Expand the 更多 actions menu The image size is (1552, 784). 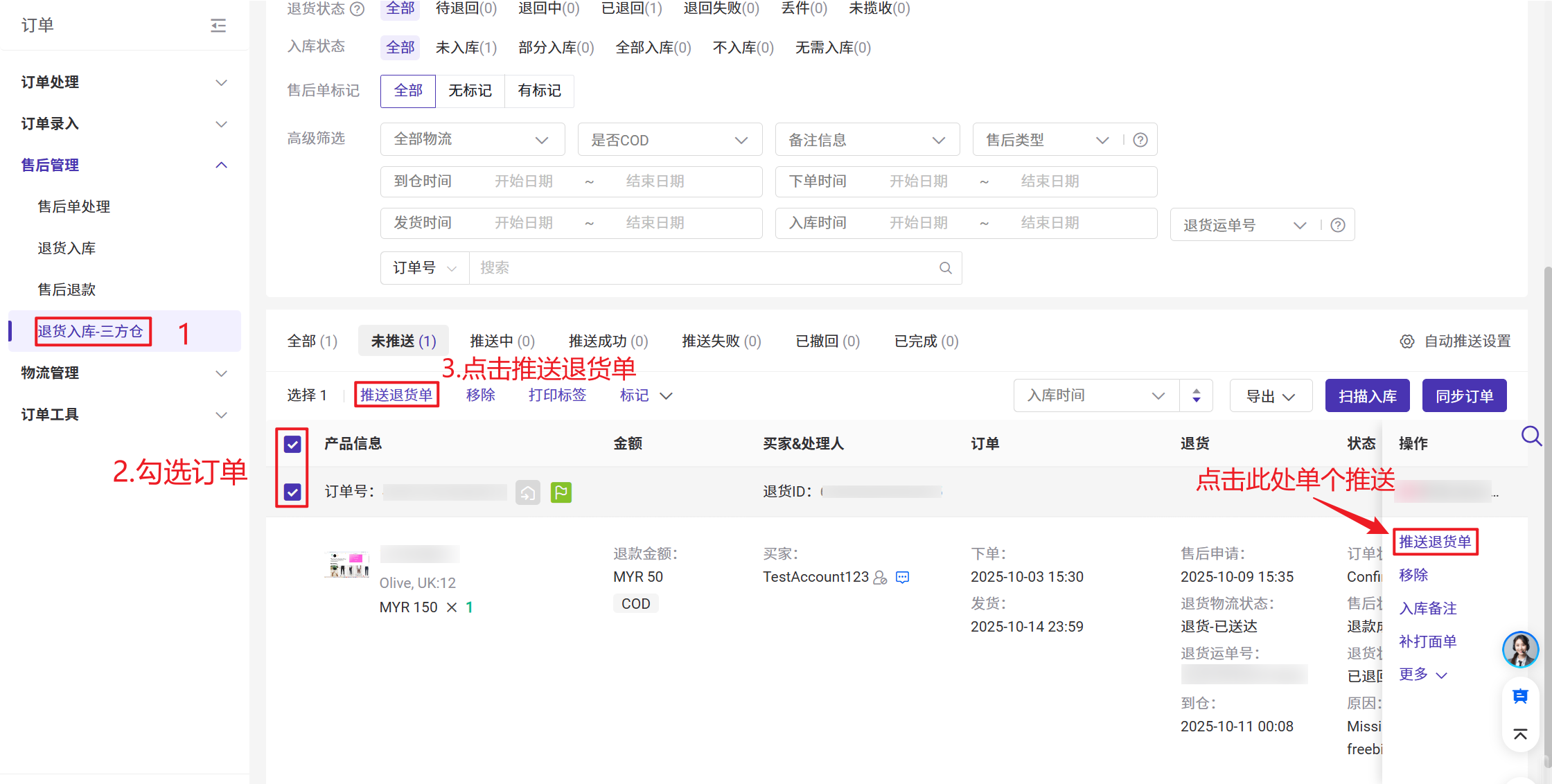click(x=1422, y=675)
